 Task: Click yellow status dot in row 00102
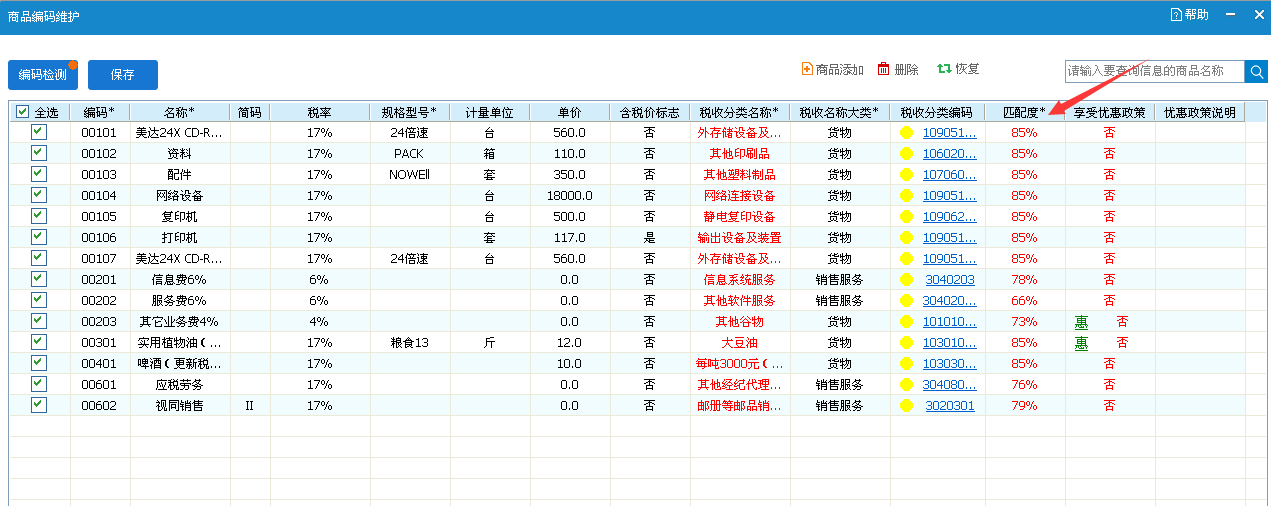907,154
